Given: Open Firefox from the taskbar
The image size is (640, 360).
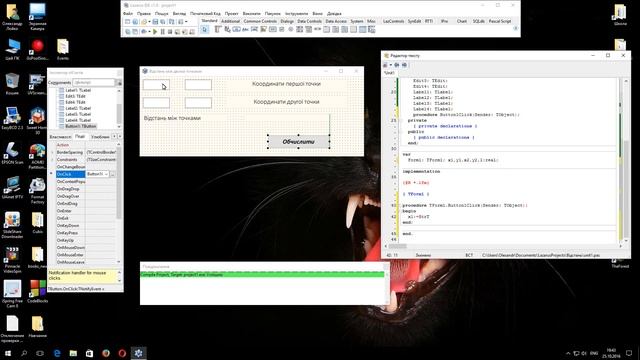Looking at the screenshot, I should point(106,353).
